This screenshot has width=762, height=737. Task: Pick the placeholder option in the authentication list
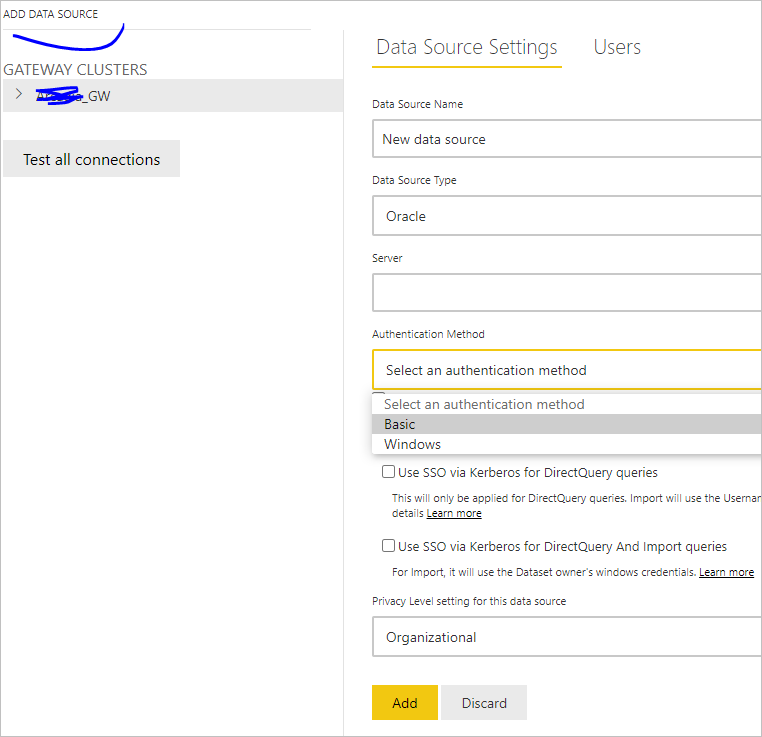(484, 404)
